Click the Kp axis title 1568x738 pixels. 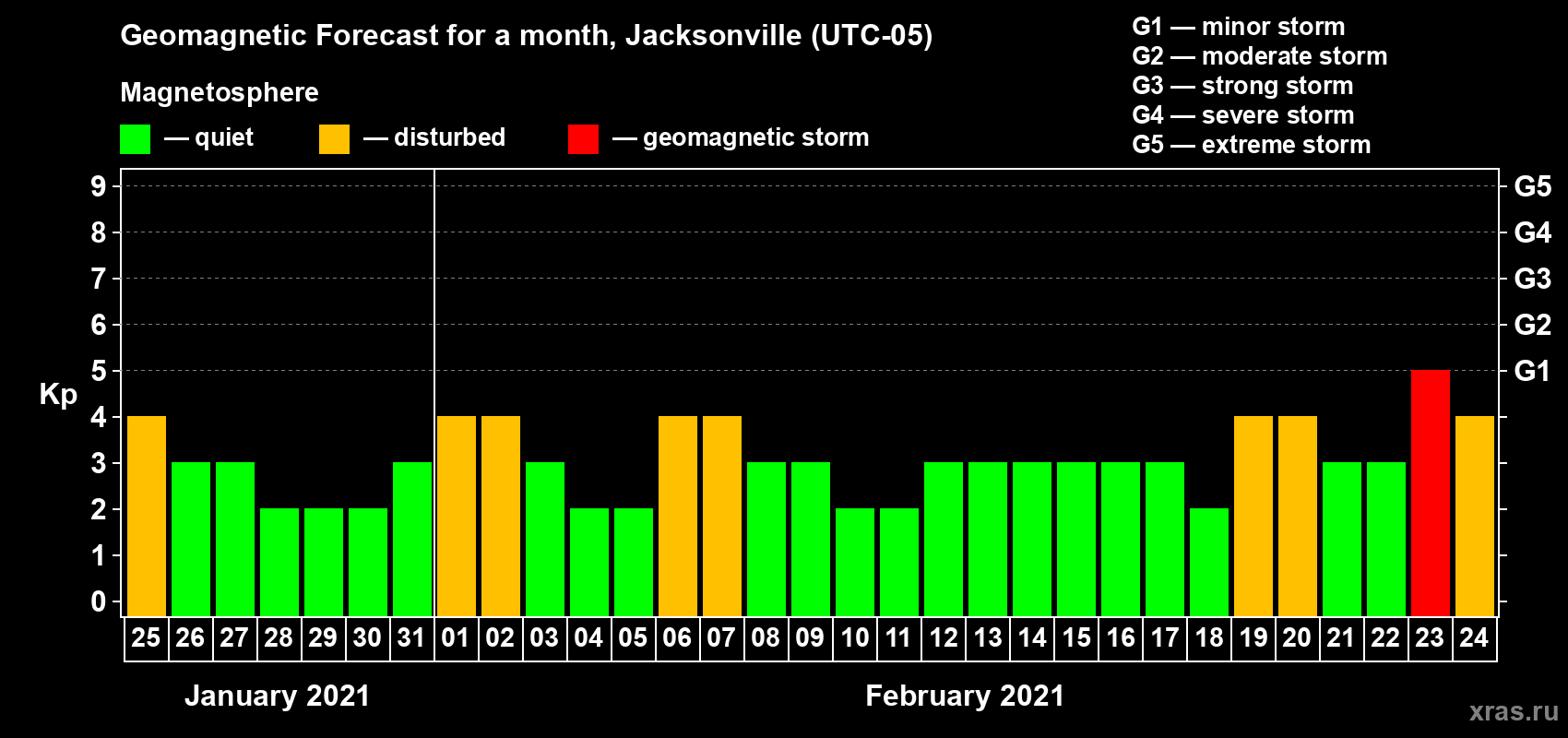pyautogui.click(x=58, y=395)
